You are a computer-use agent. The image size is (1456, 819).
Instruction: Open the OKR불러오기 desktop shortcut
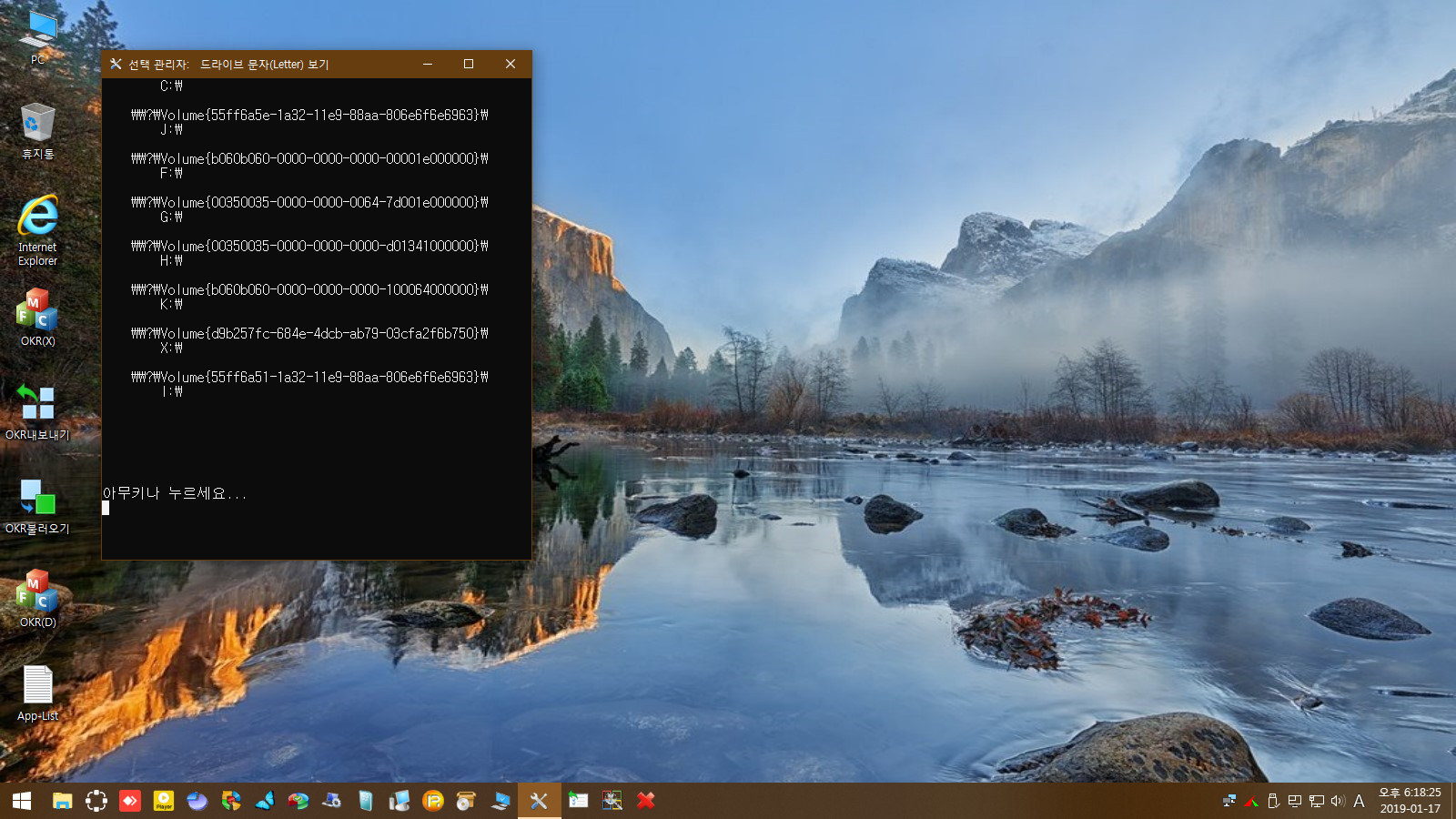[37, 506]
